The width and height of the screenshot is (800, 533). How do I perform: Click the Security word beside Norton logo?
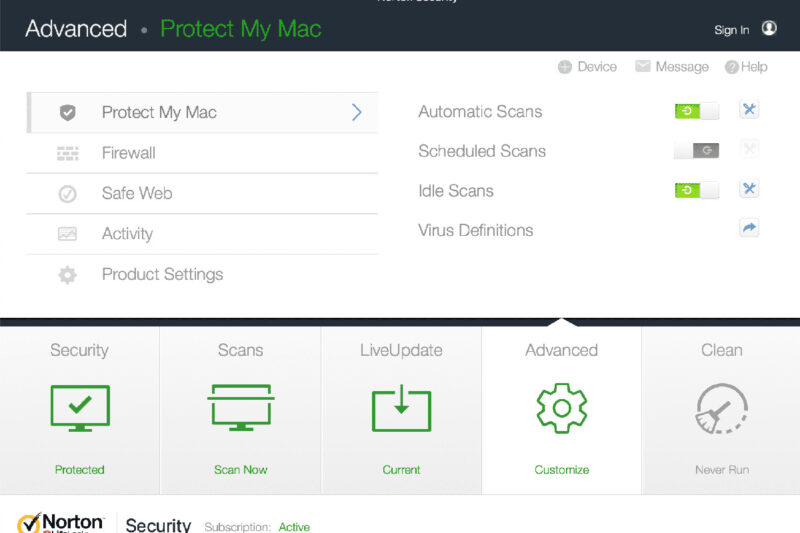[158, 525]
